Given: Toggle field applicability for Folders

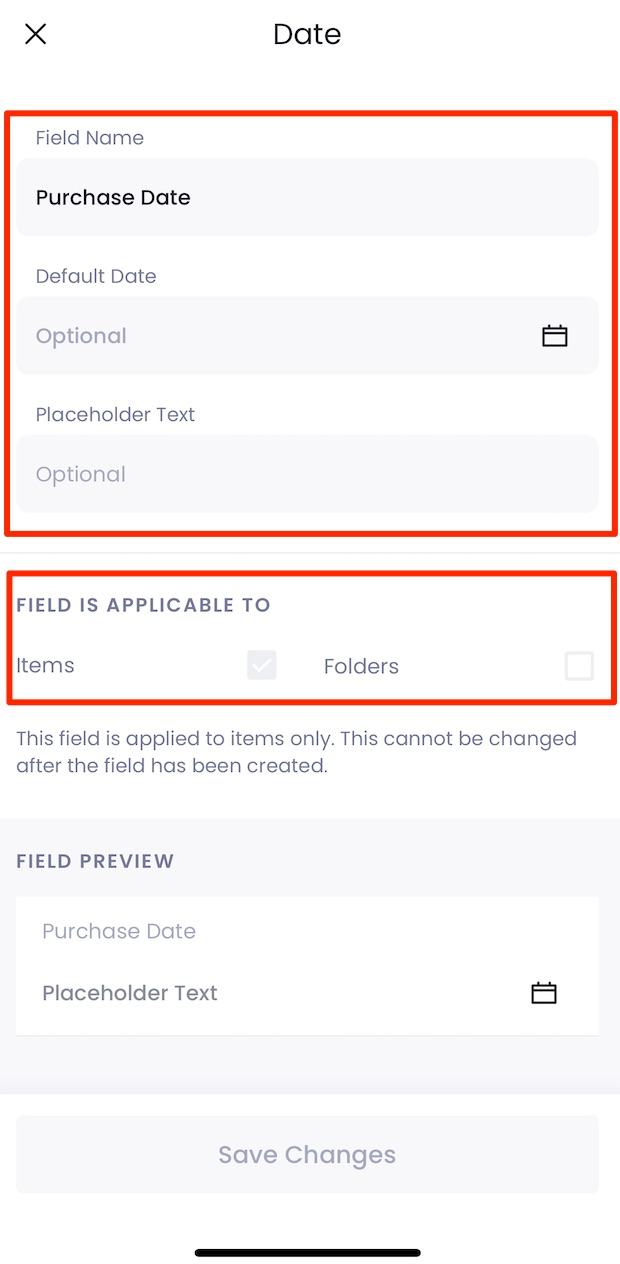Looking at the screenshot, I should (579, 665).
